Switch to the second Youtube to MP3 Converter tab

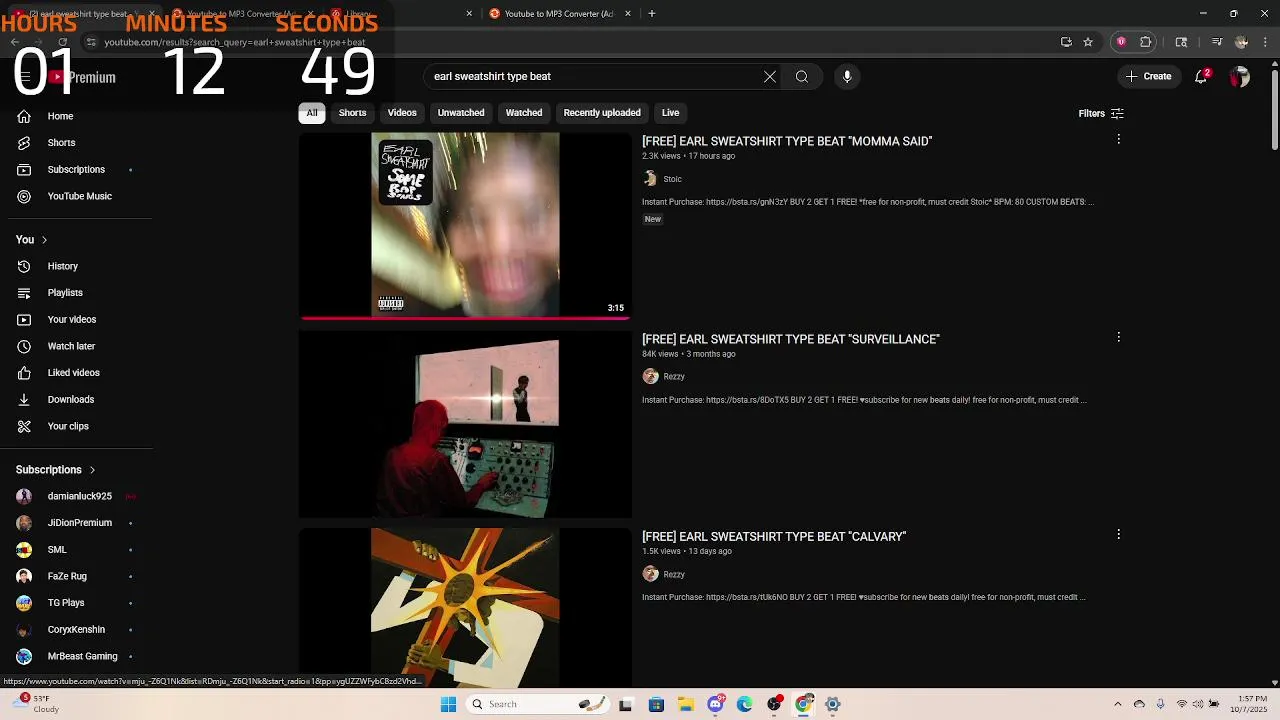[x=559, y=14]
